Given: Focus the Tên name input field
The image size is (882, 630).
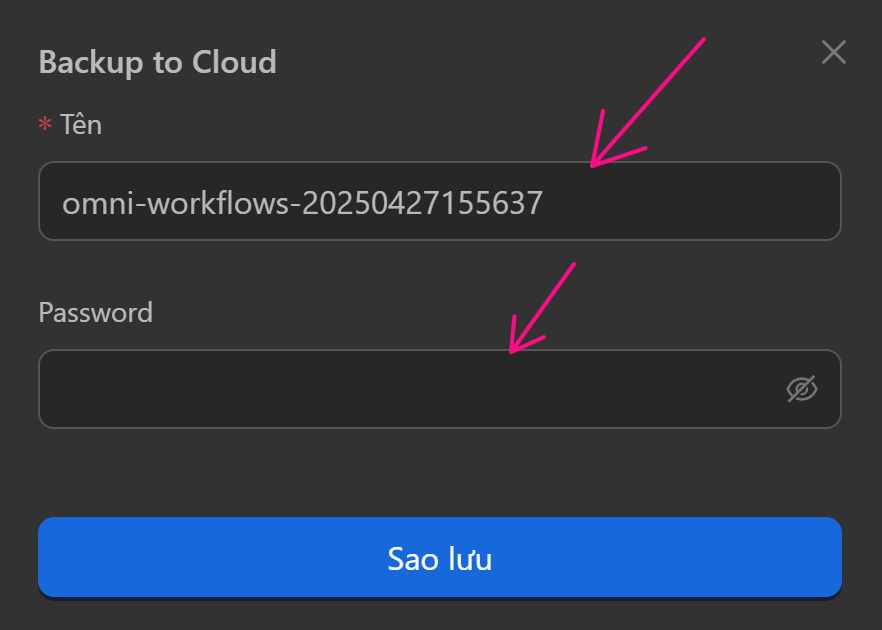Looking at the screenshot, I should 440,202.
